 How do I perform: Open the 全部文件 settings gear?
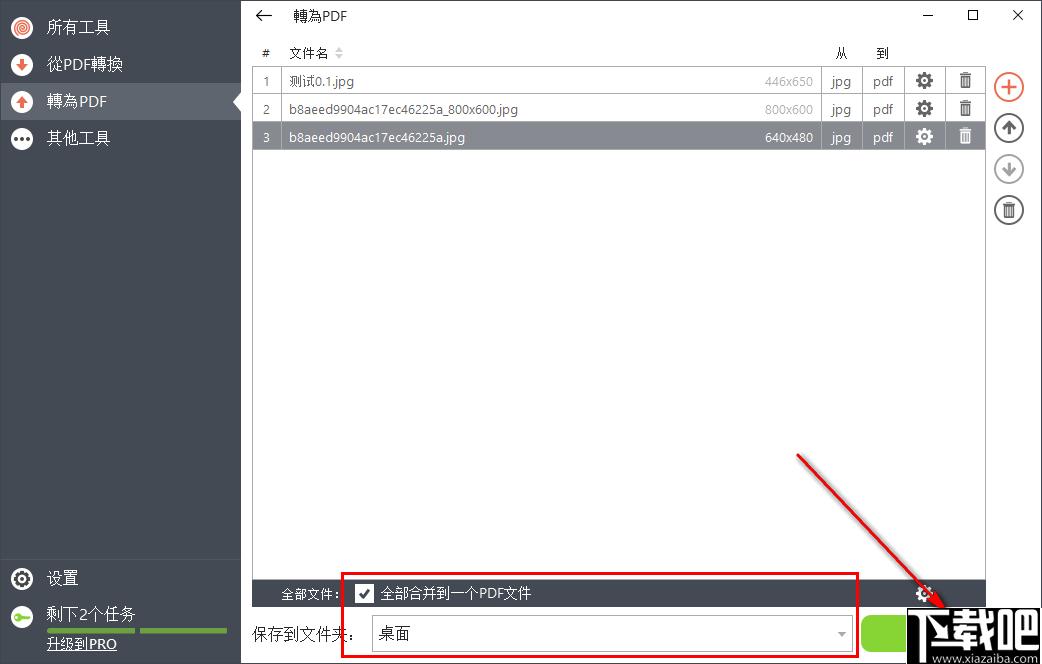pyautogui.click(x=924, y=592)
